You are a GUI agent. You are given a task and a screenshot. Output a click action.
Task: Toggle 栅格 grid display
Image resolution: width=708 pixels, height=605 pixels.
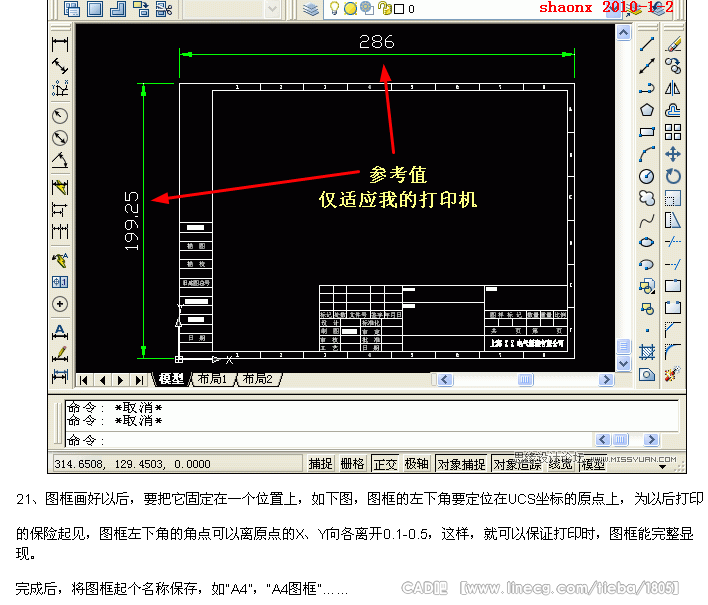(352, 464)
